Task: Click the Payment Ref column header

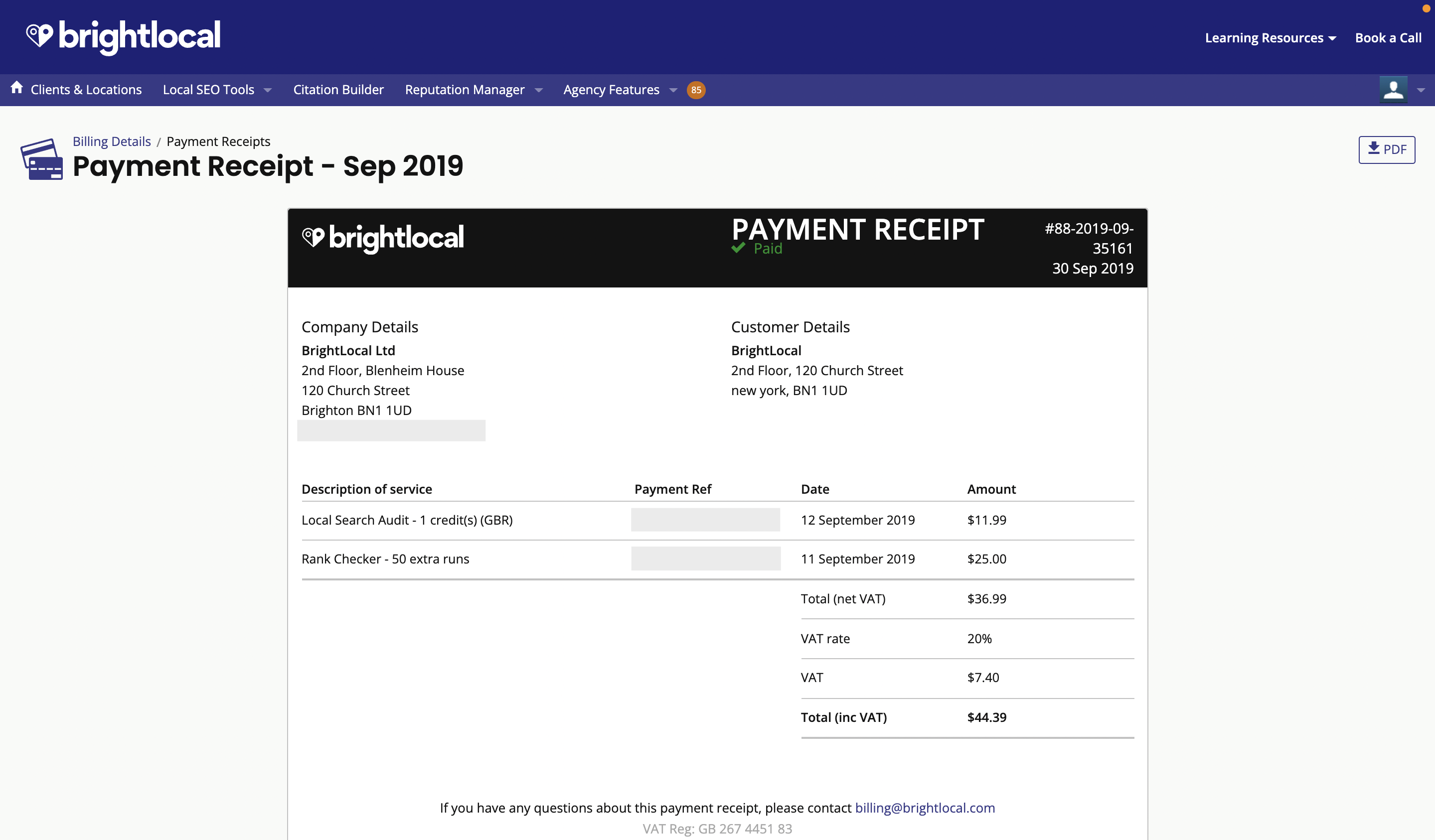Action: click(672, 489)
